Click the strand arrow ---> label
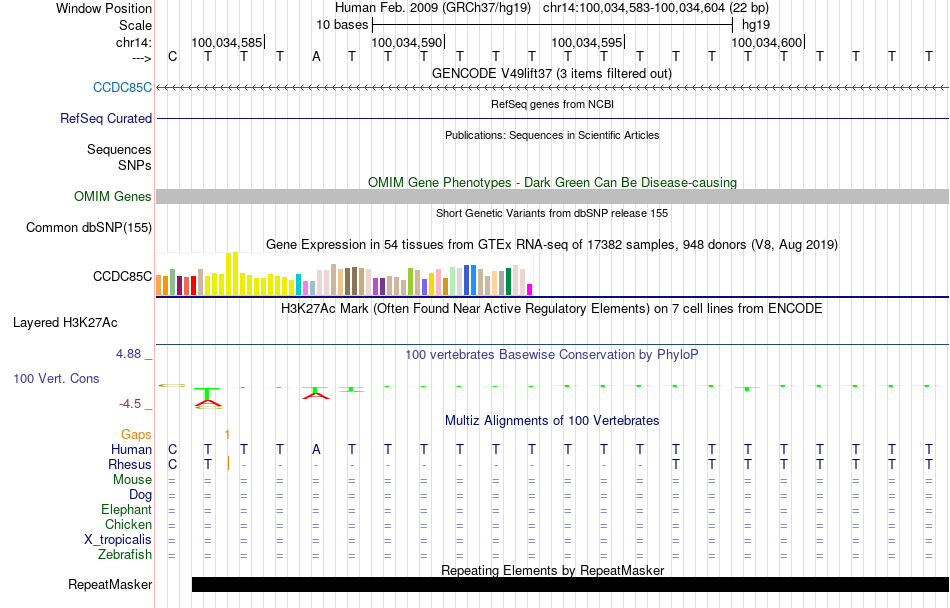 coord(142,58)
